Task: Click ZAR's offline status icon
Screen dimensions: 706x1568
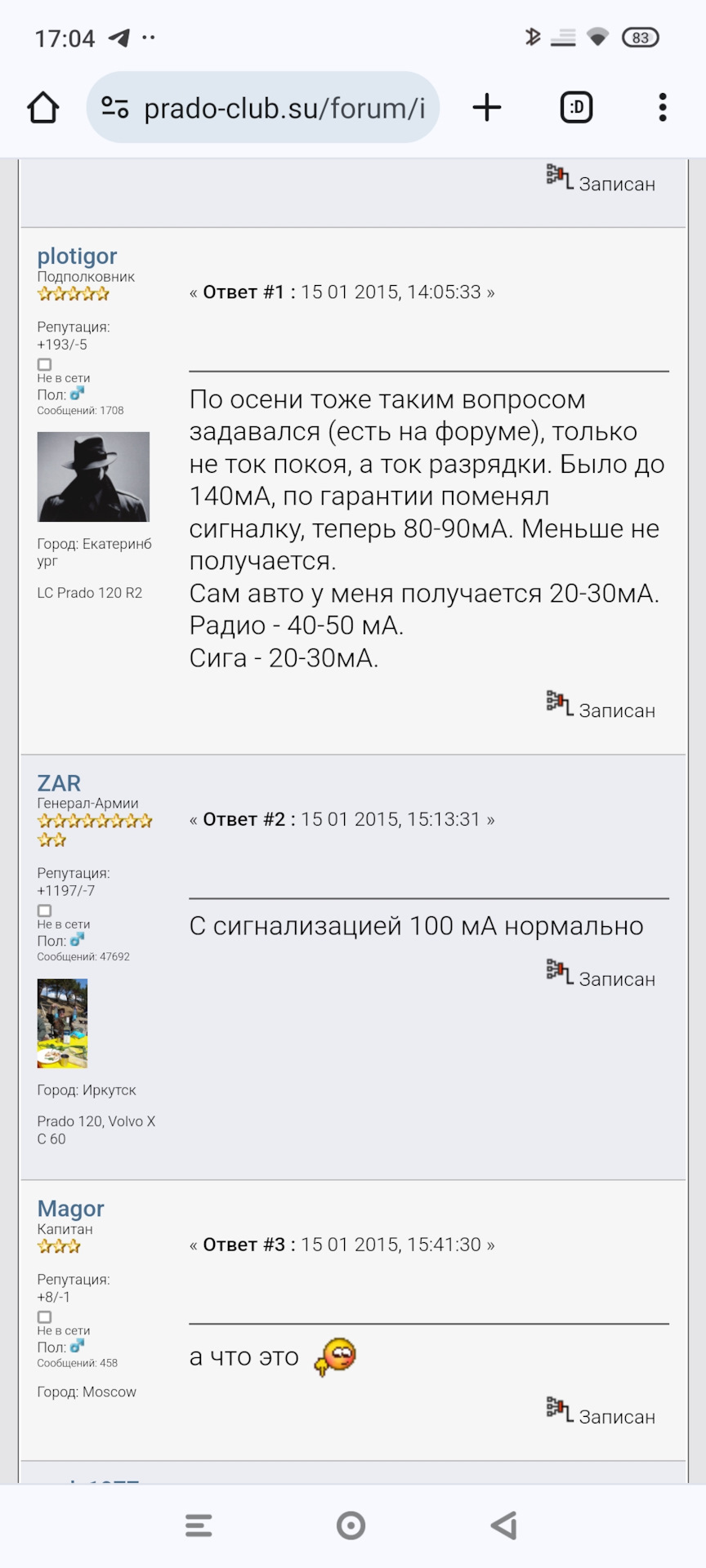Action: pos(45,911)
